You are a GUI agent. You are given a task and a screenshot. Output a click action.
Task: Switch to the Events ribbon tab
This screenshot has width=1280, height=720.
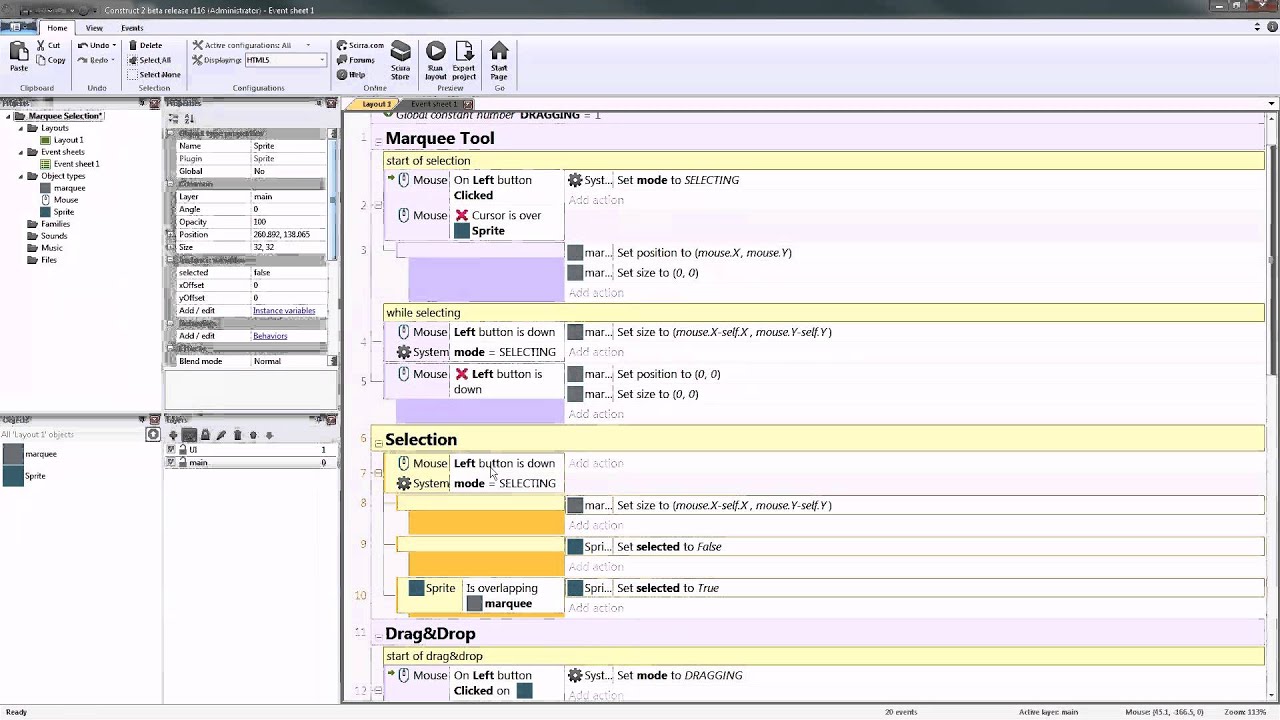click(x=132, y=28)
